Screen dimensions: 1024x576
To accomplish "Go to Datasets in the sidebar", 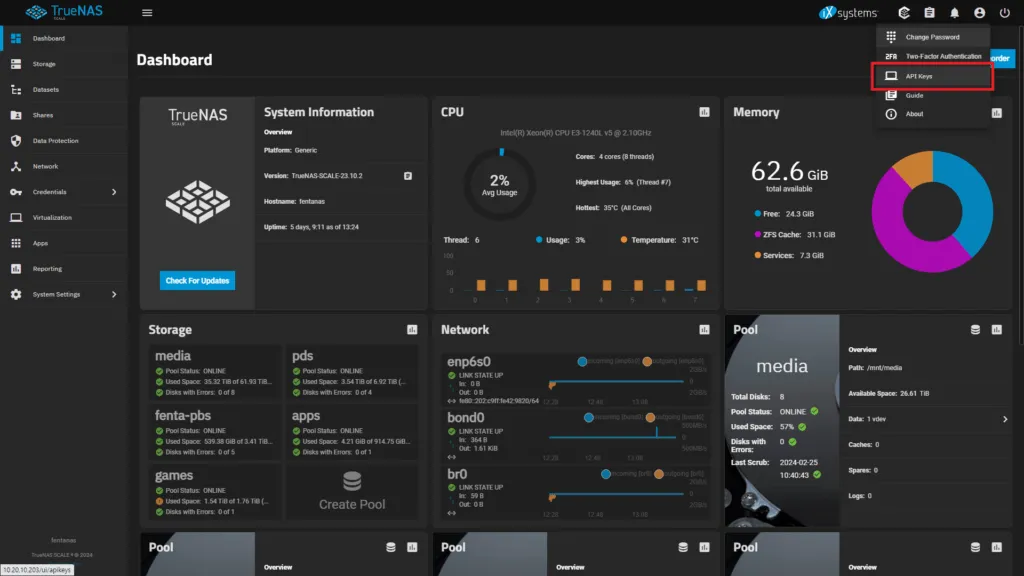I will pos(46,90).
